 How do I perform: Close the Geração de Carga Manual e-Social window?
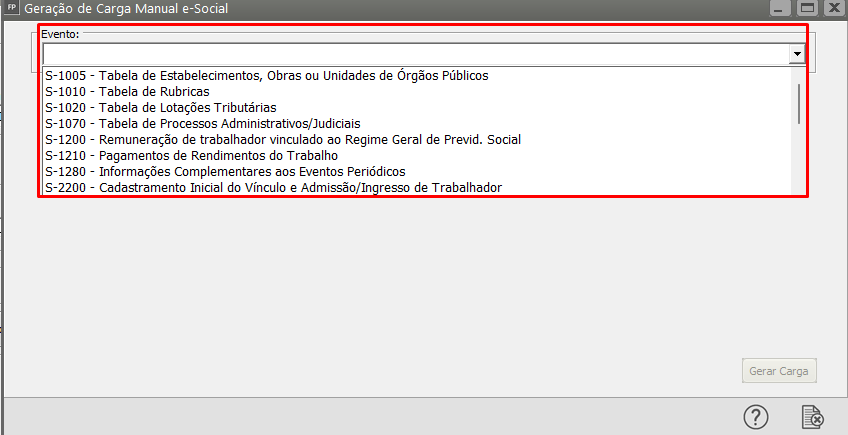[834, 9]
